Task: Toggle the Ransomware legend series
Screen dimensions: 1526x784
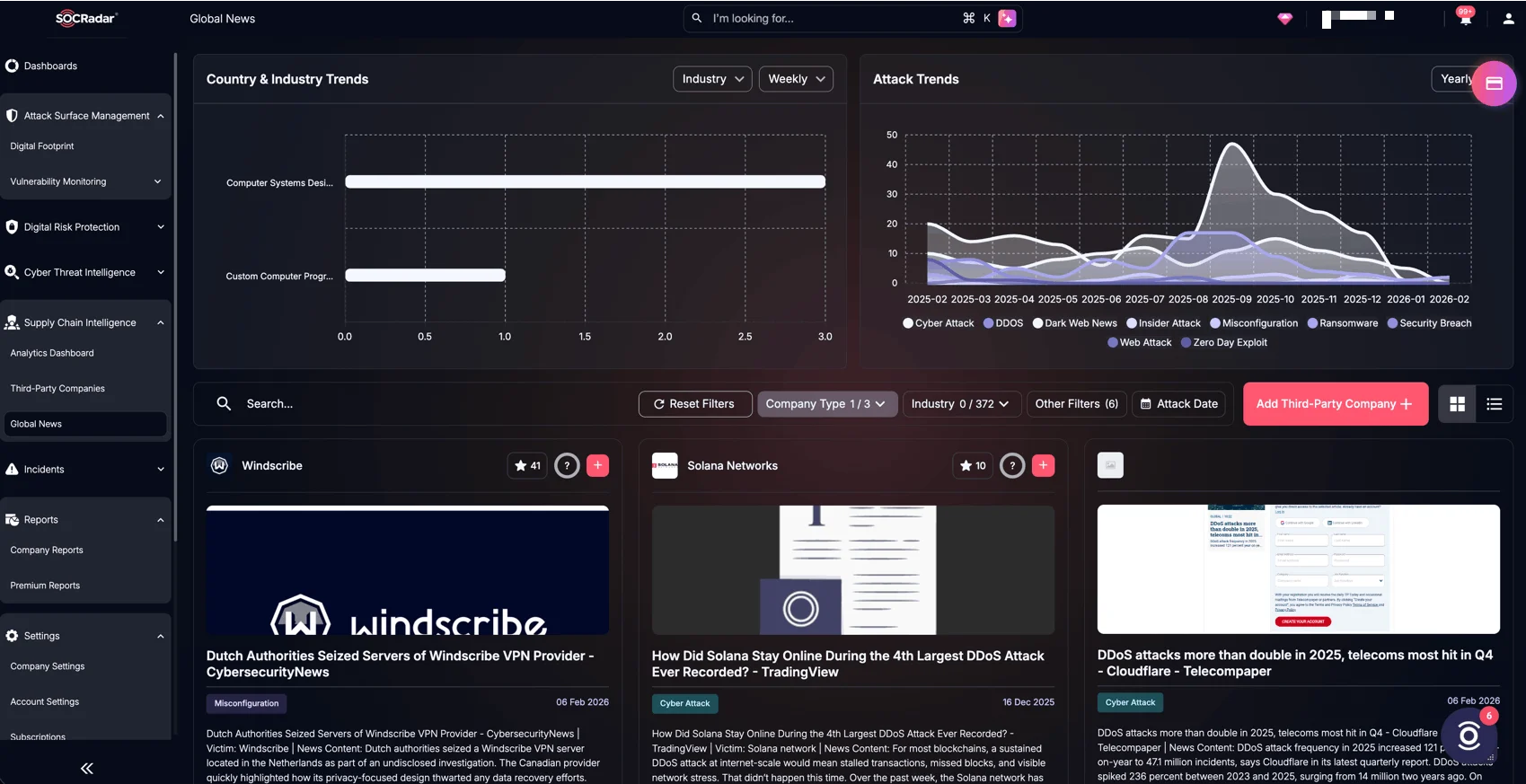Action: point(1343,323)
